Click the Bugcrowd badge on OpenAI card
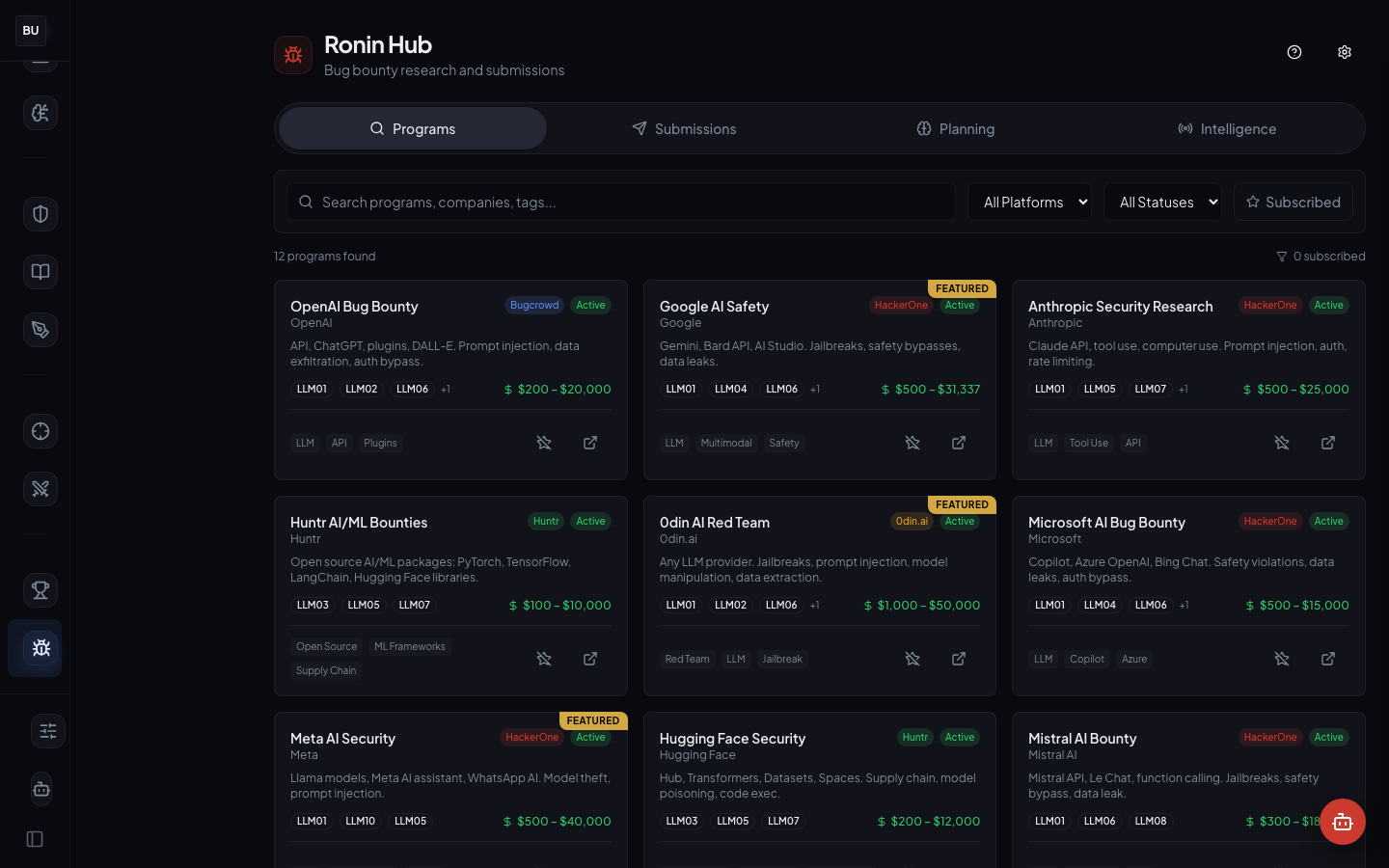1389x868 pixels. click(534, 305)
